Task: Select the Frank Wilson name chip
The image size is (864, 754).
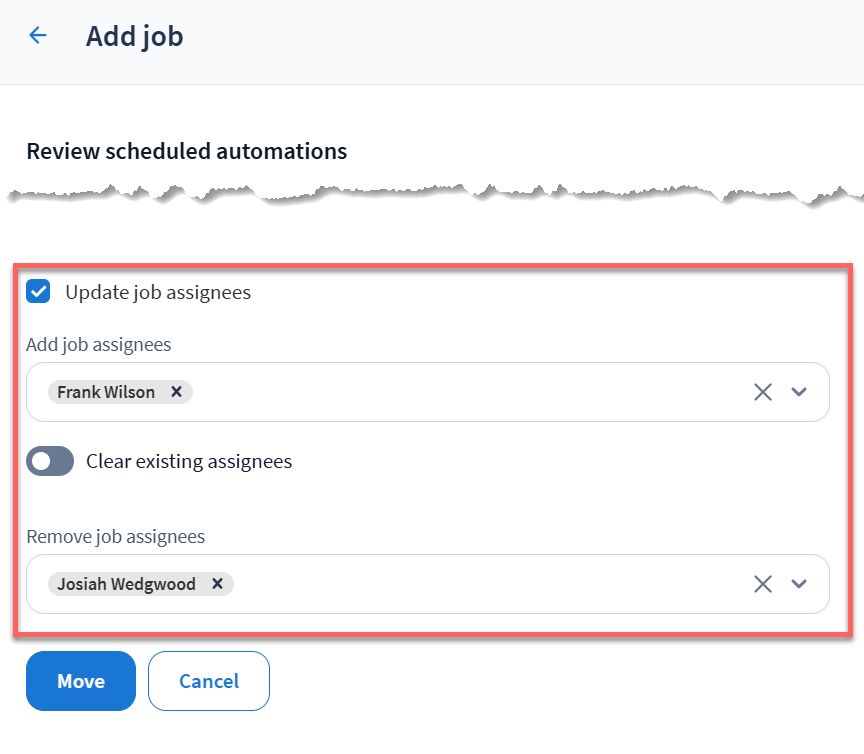Action: pyautogui.click(x=106, y=392)
